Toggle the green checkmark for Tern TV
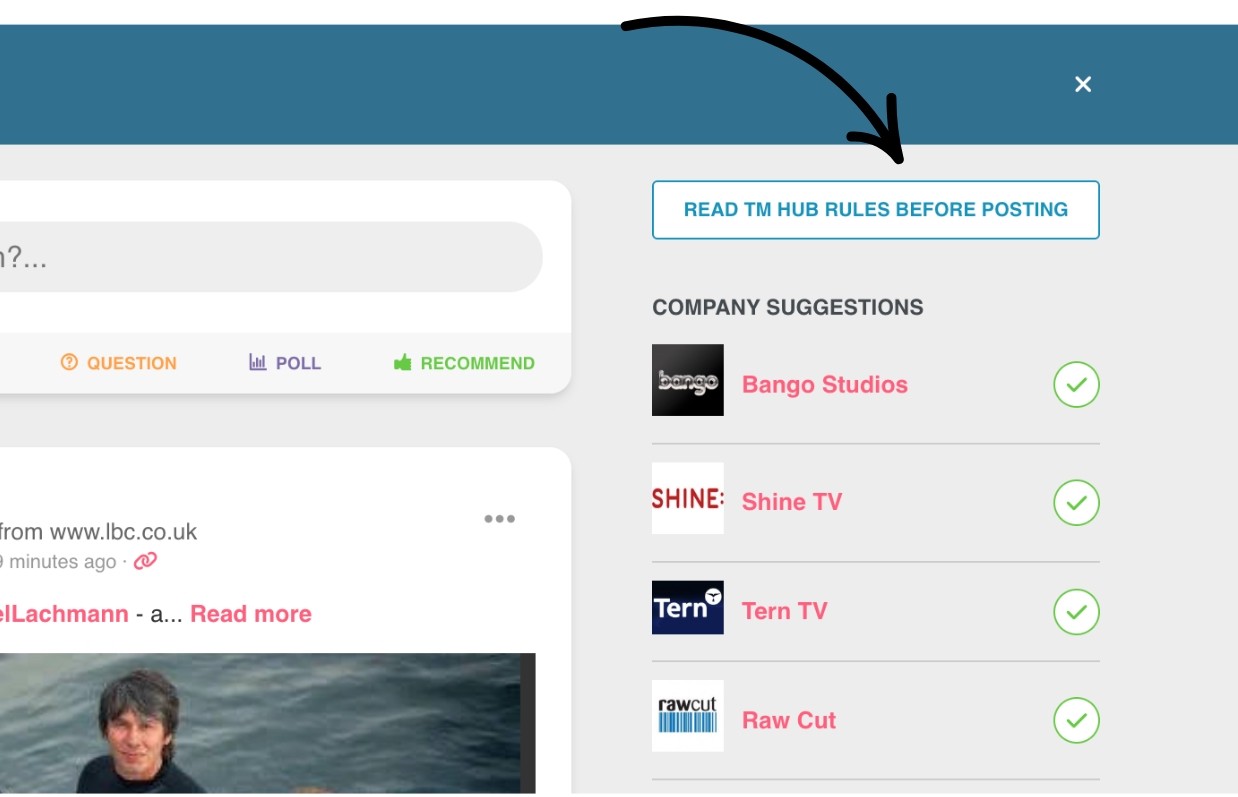Viewport: 1238px width, 797px height. click(1076, 611)
